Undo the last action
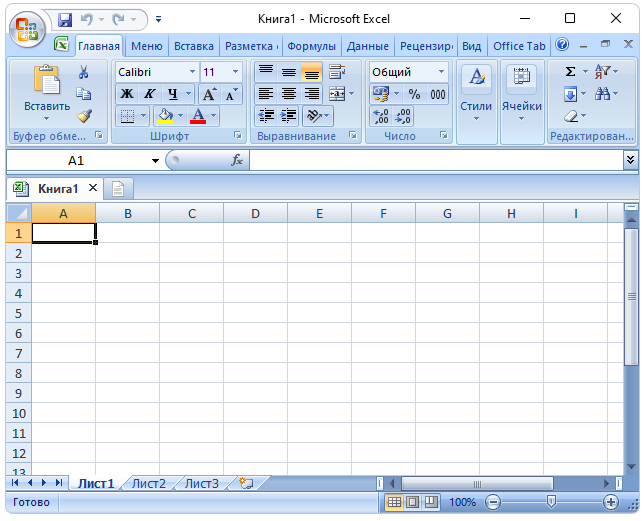644x521 pixels. [87, 19]
